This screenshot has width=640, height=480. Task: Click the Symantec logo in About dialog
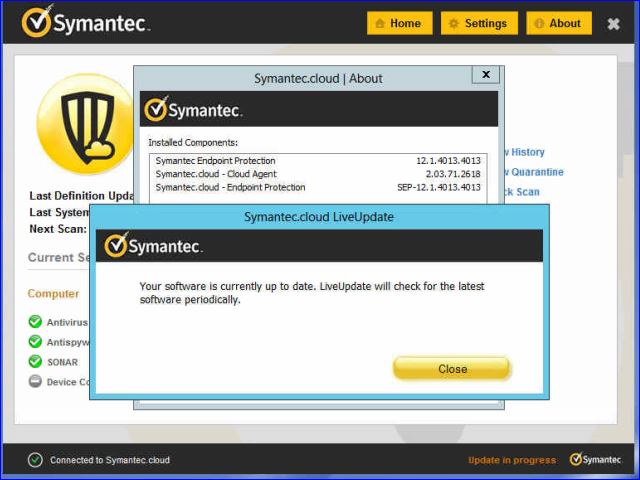coord(193,109)
